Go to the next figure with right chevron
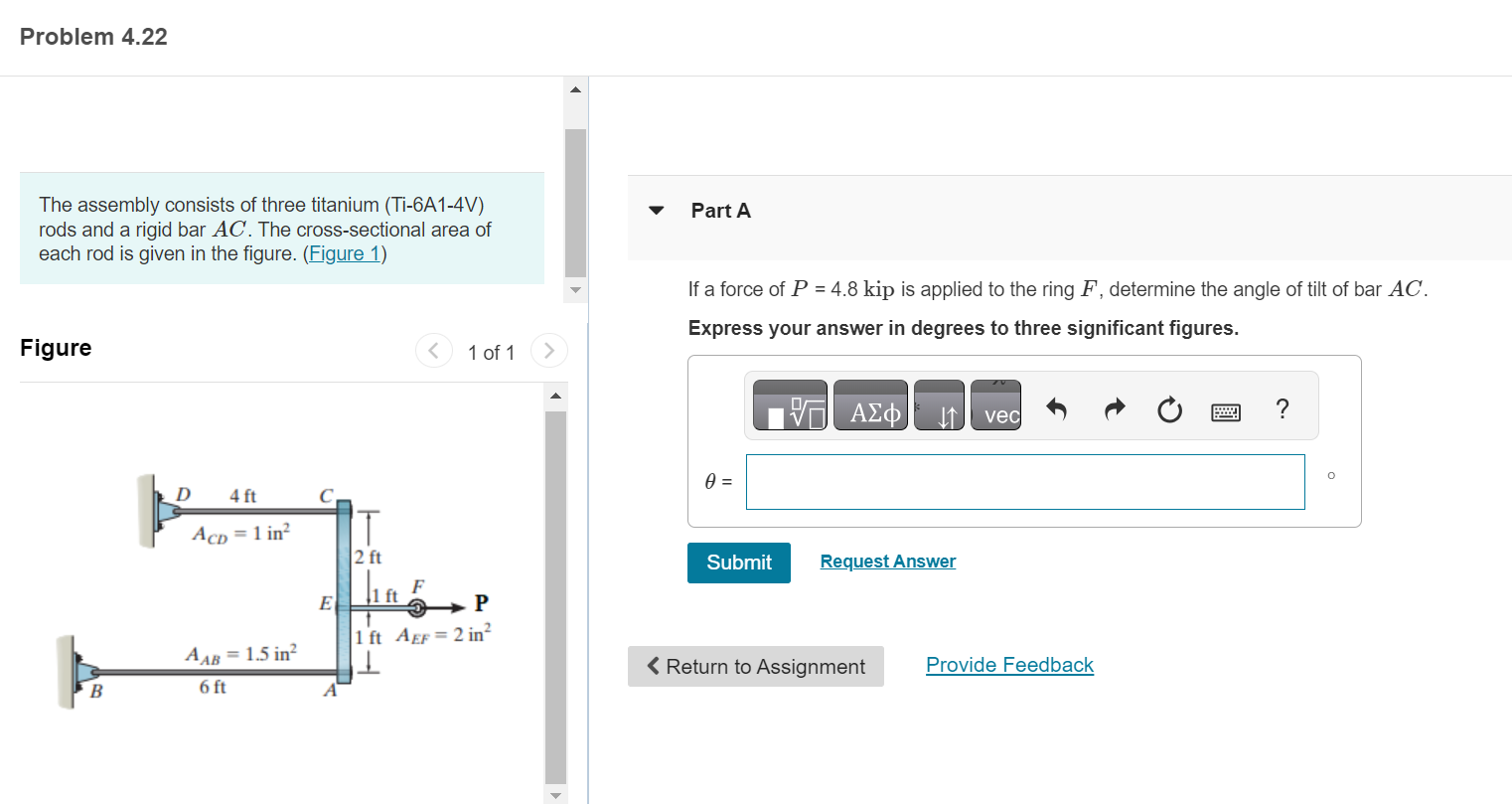The image size is (1512, 804). pyautogui.click(x=548, y=350)
